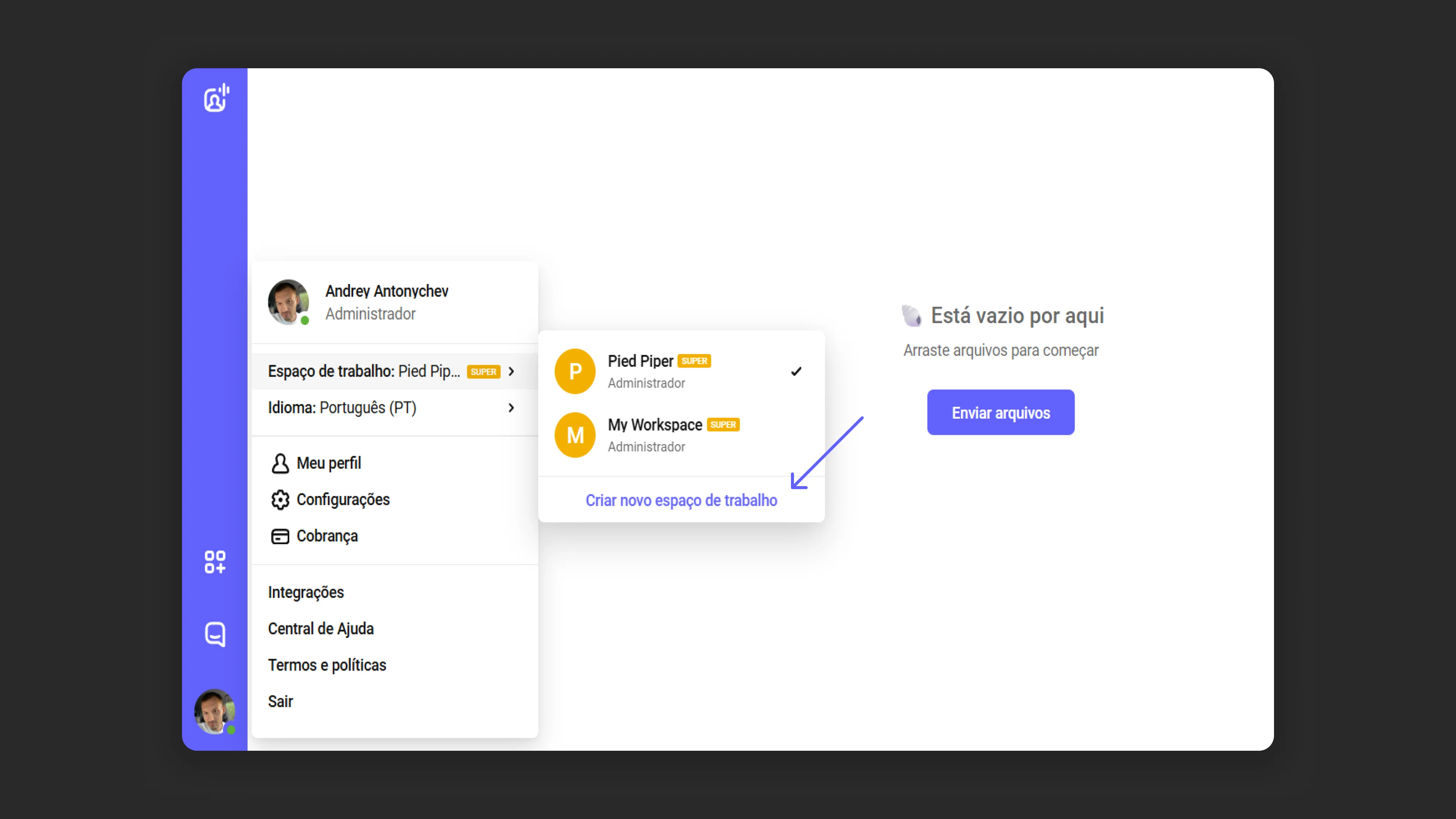Click Criar novo espaço de trabalho link
1456x819 pixels.
click(681, 500)
